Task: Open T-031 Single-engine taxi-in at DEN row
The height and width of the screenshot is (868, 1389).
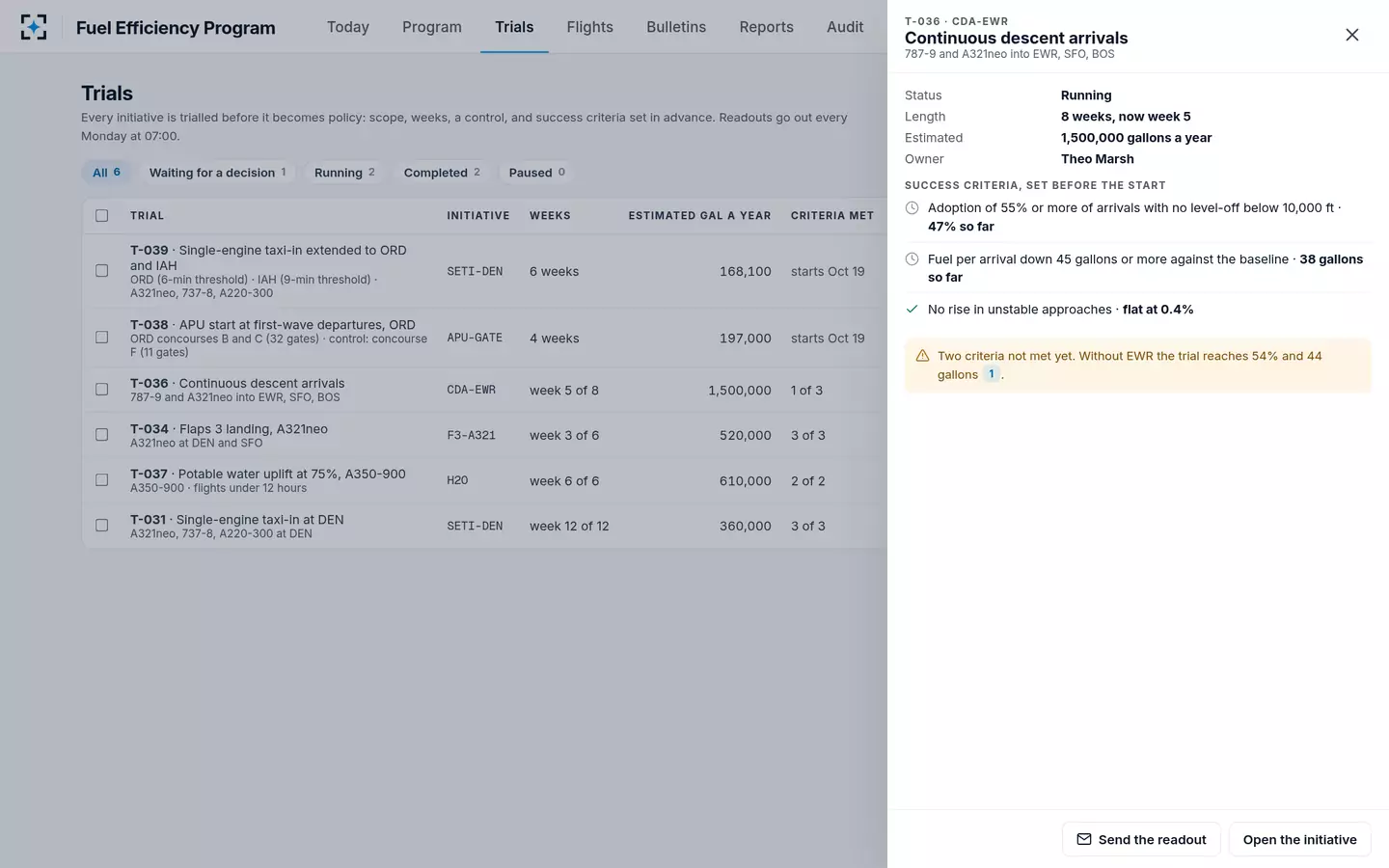Action: [x=484, y=526]
